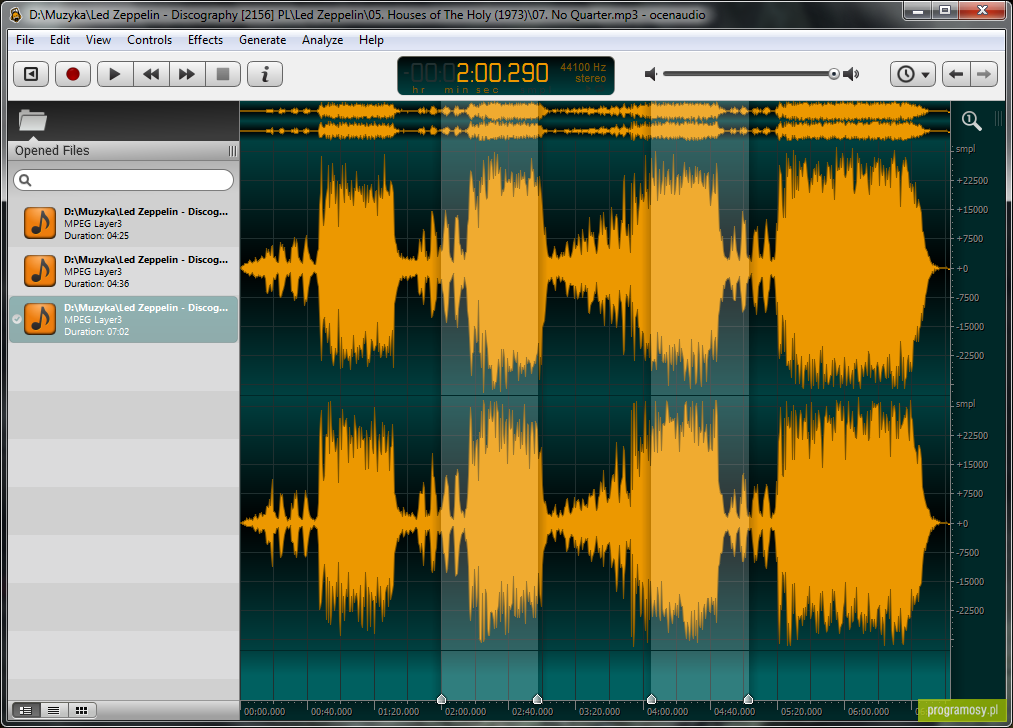Screen dimensions: 1013x728
Task: Set max volume via the loud speaker icon
Action: [851, 74]
